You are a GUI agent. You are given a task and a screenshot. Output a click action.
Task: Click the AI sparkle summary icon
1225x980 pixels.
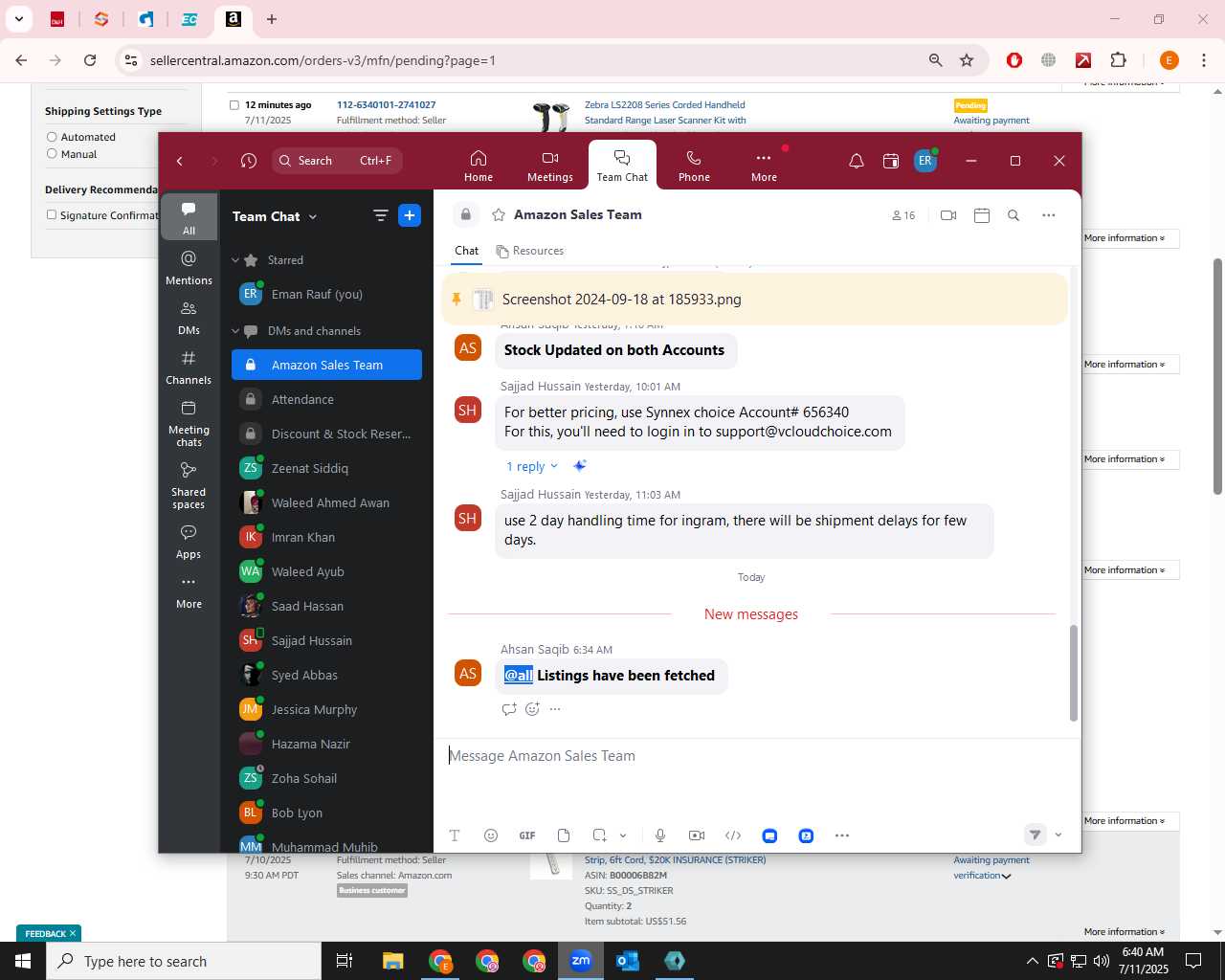pos(579,466)
